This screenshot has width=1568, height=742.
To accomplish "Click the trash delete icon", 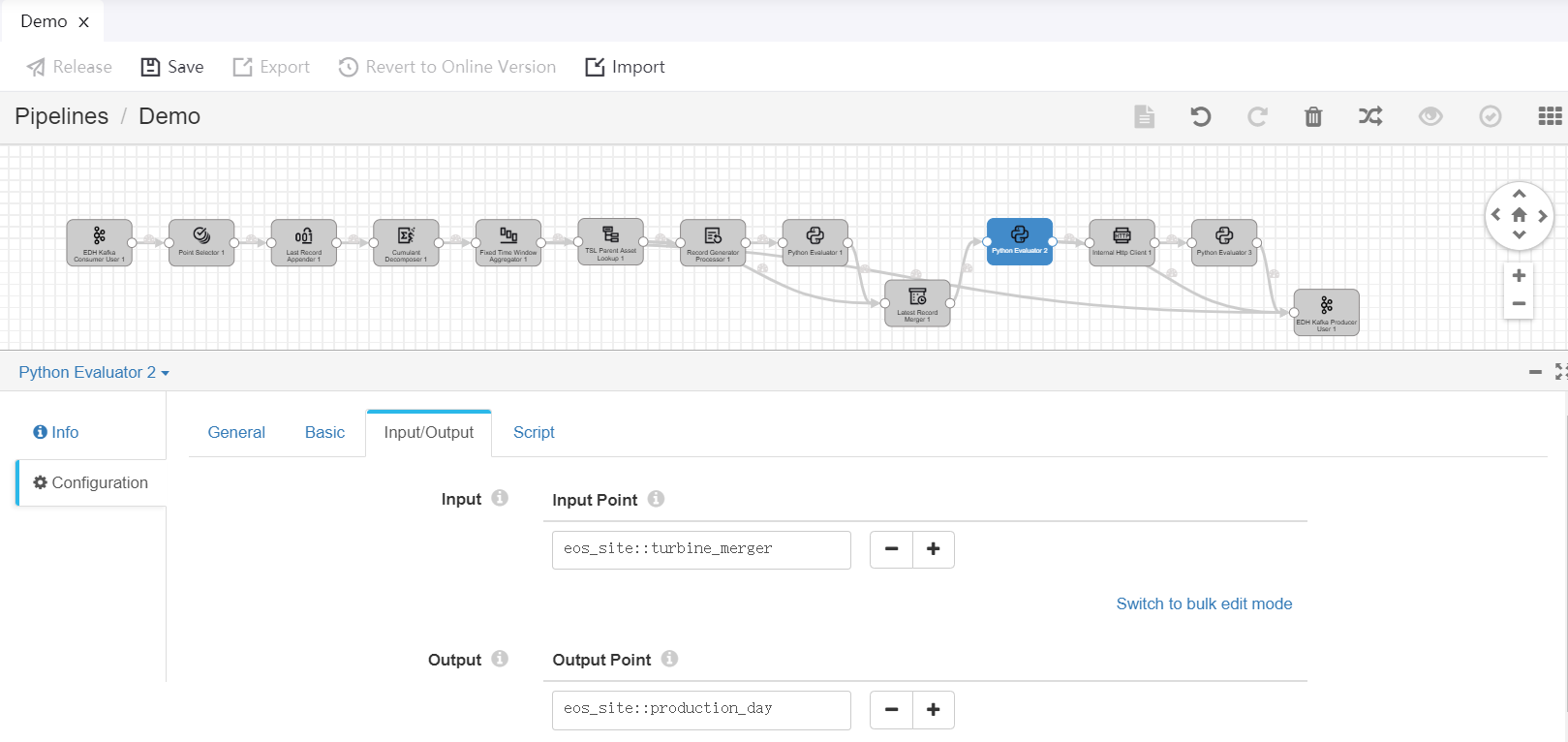I will (x=1313, y=117).
